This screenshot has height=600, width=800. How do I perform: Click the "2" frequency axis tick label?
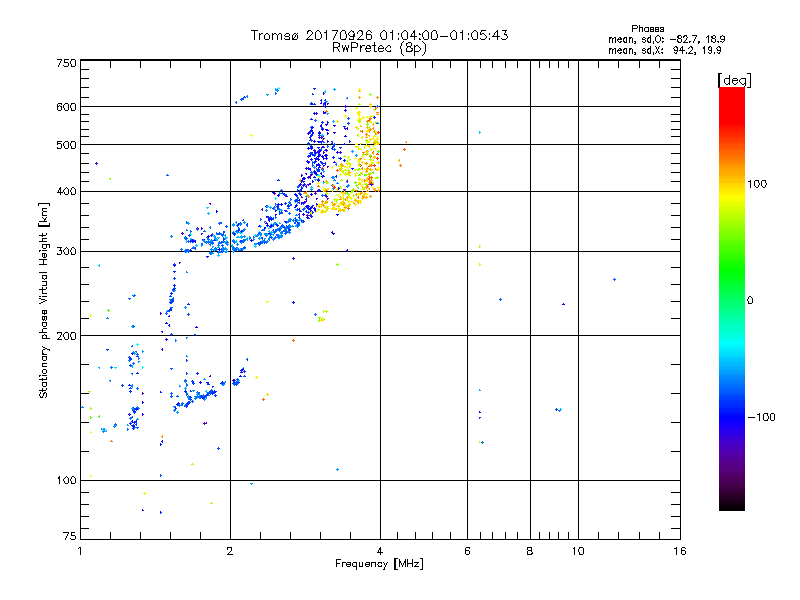[x=230, y=551]
